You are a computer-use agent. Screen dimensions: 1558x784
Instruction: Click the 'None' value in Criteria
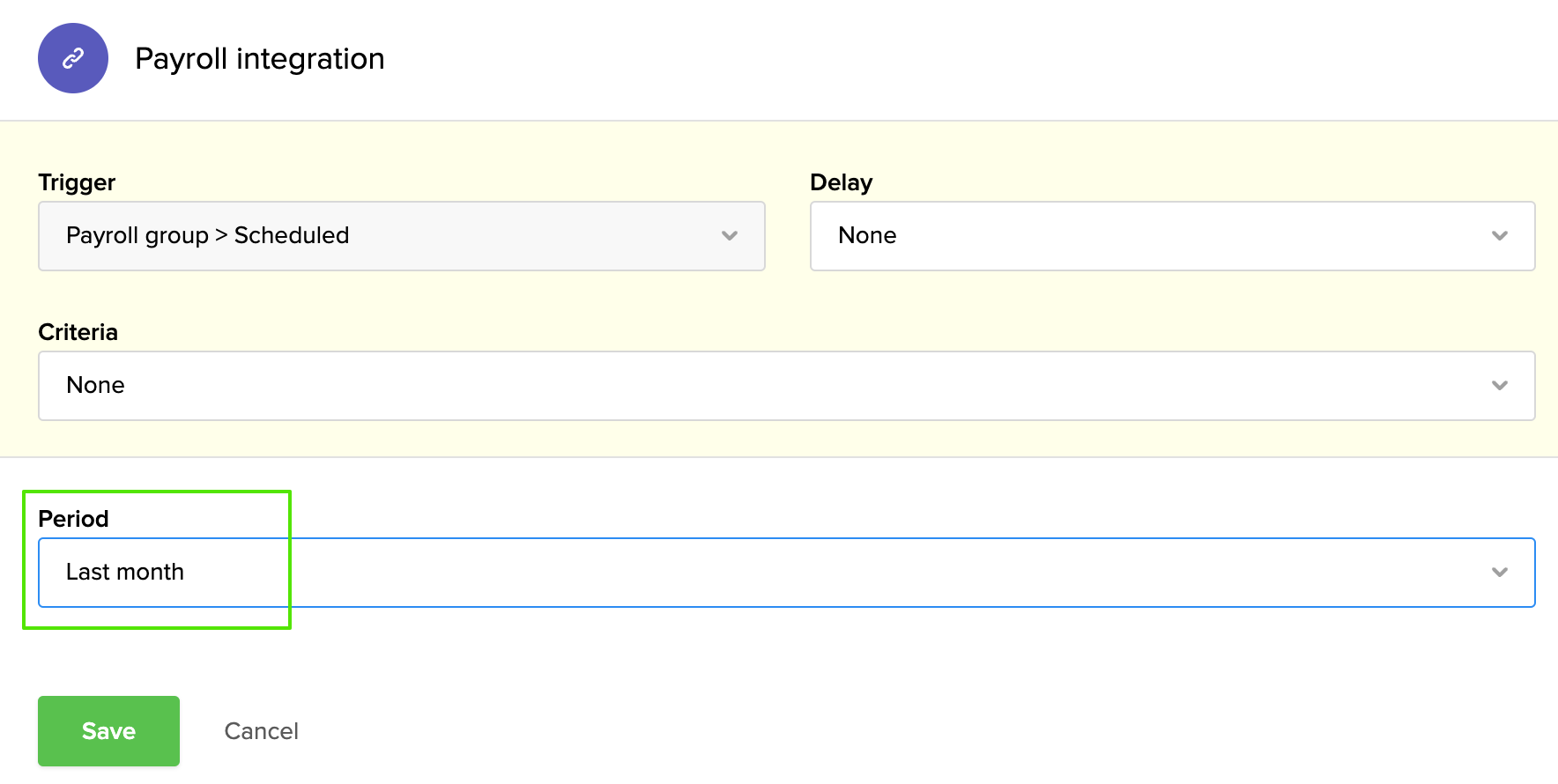point(95,386)
